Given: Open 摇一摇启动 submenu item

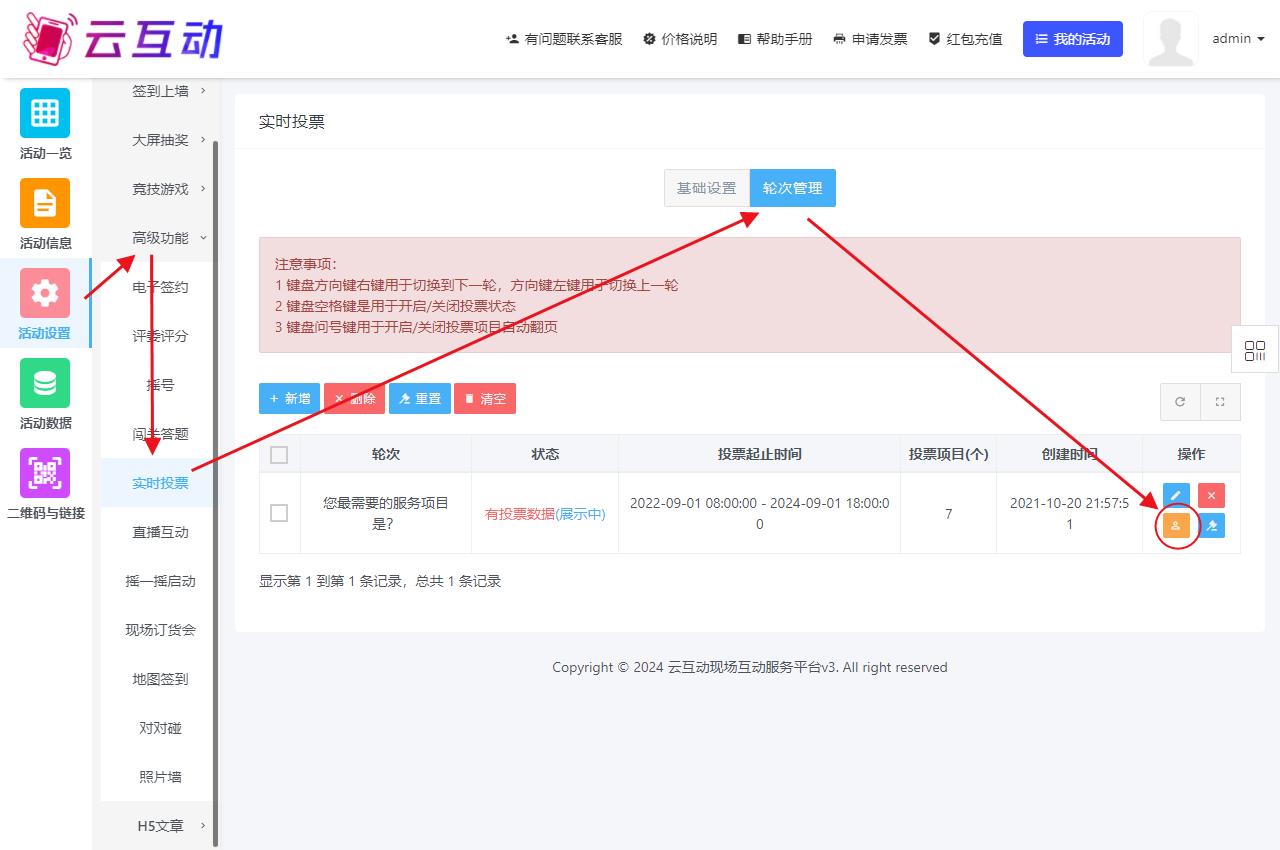Looking at the screenshot, I should click(x=160, y=581).
